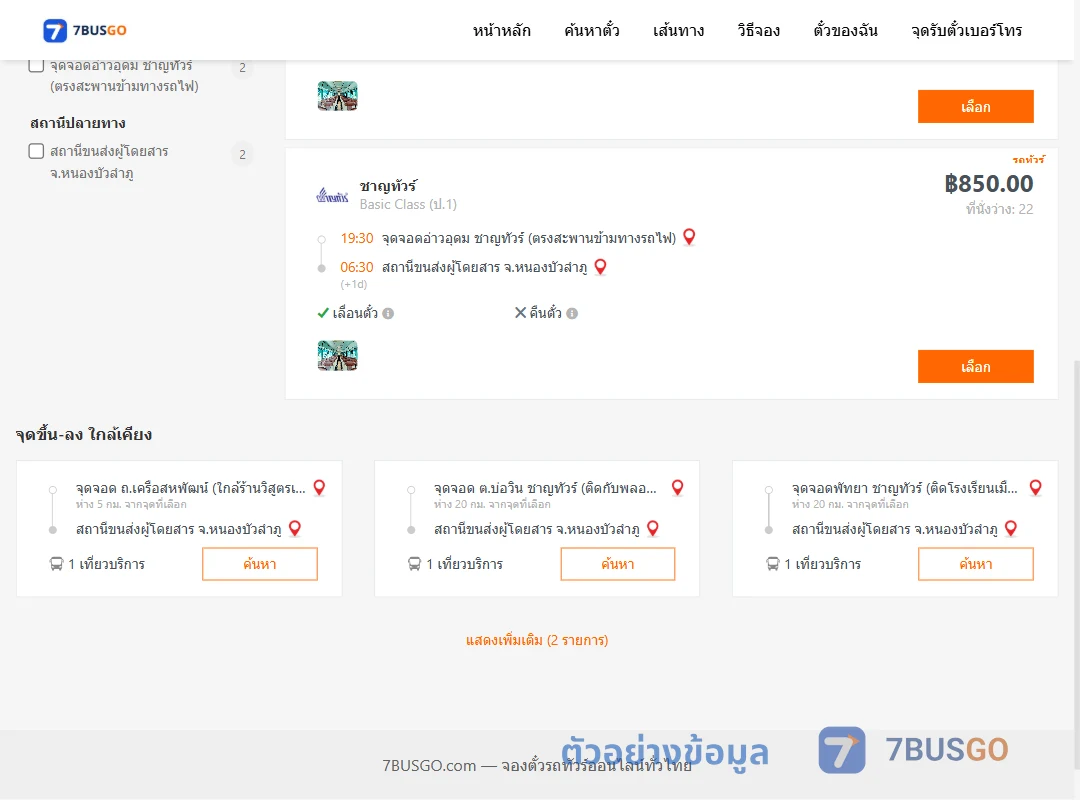Open วิธีจอง menu item
Viewport: 1080px width, 800px height.
point(758,30)
